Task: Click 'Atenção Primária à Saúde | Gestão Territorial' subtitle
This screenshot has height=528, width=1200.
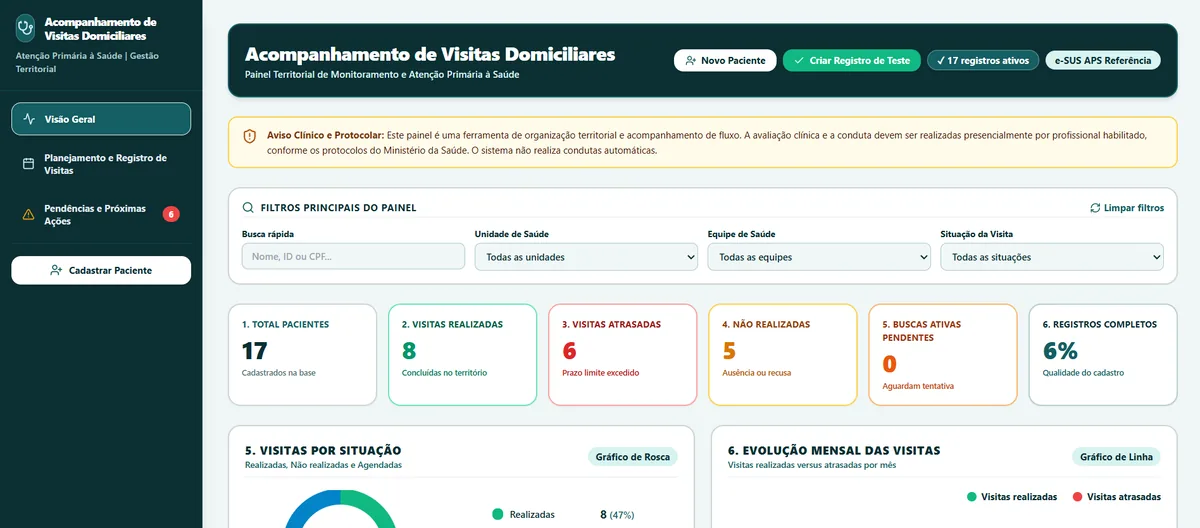Action: pyautogui.click(x=87, y=62)
